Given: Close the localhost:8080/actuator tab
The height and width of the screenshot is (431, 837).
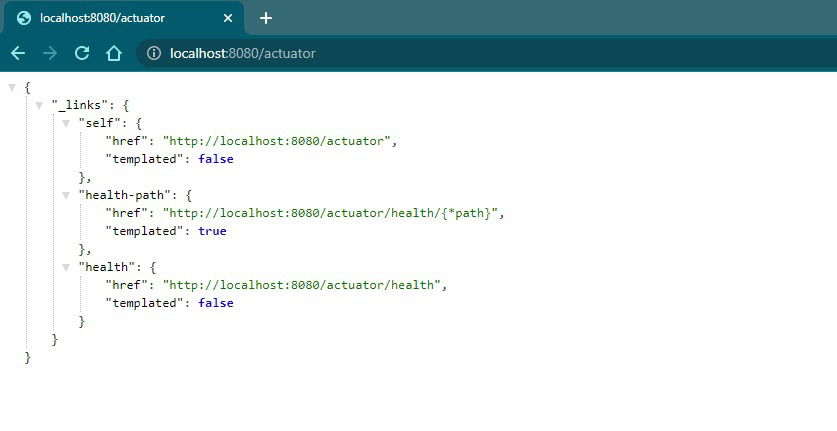Looking at the screenshot, I should pos(228,18).
